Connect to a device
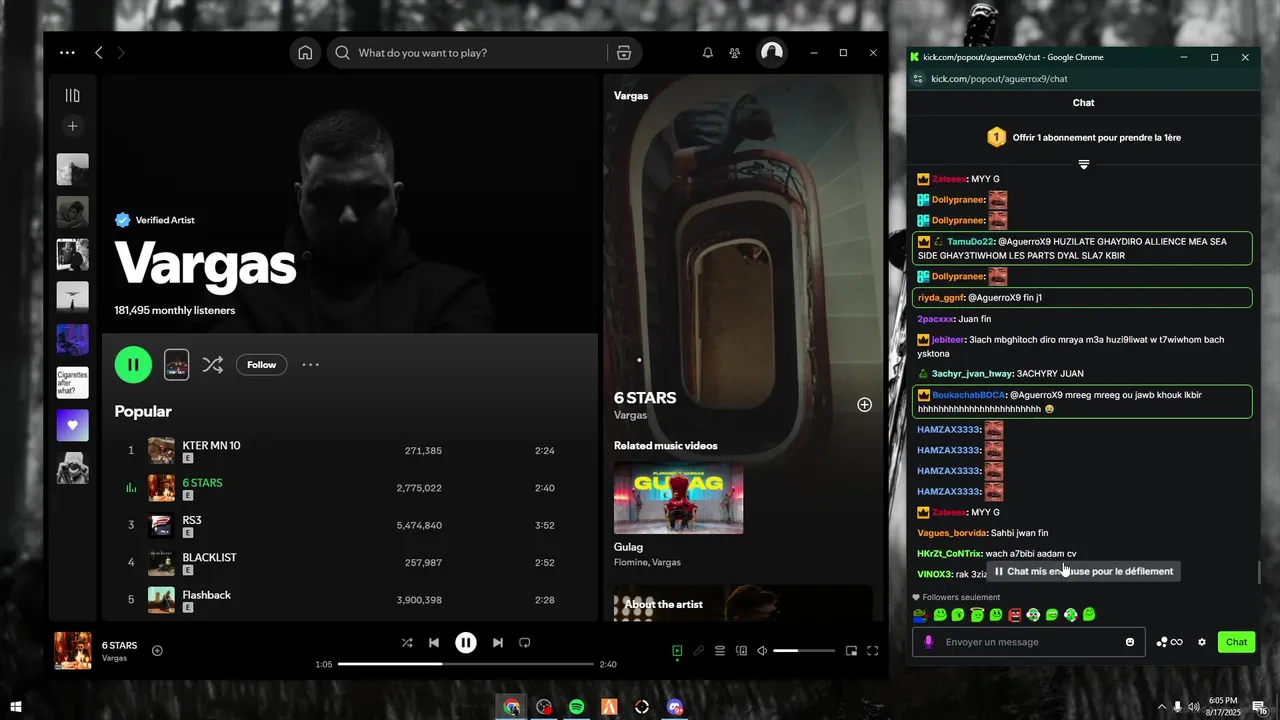This screenshot has height=720, width=1280. pyautogui.click(x=741, y=651)
